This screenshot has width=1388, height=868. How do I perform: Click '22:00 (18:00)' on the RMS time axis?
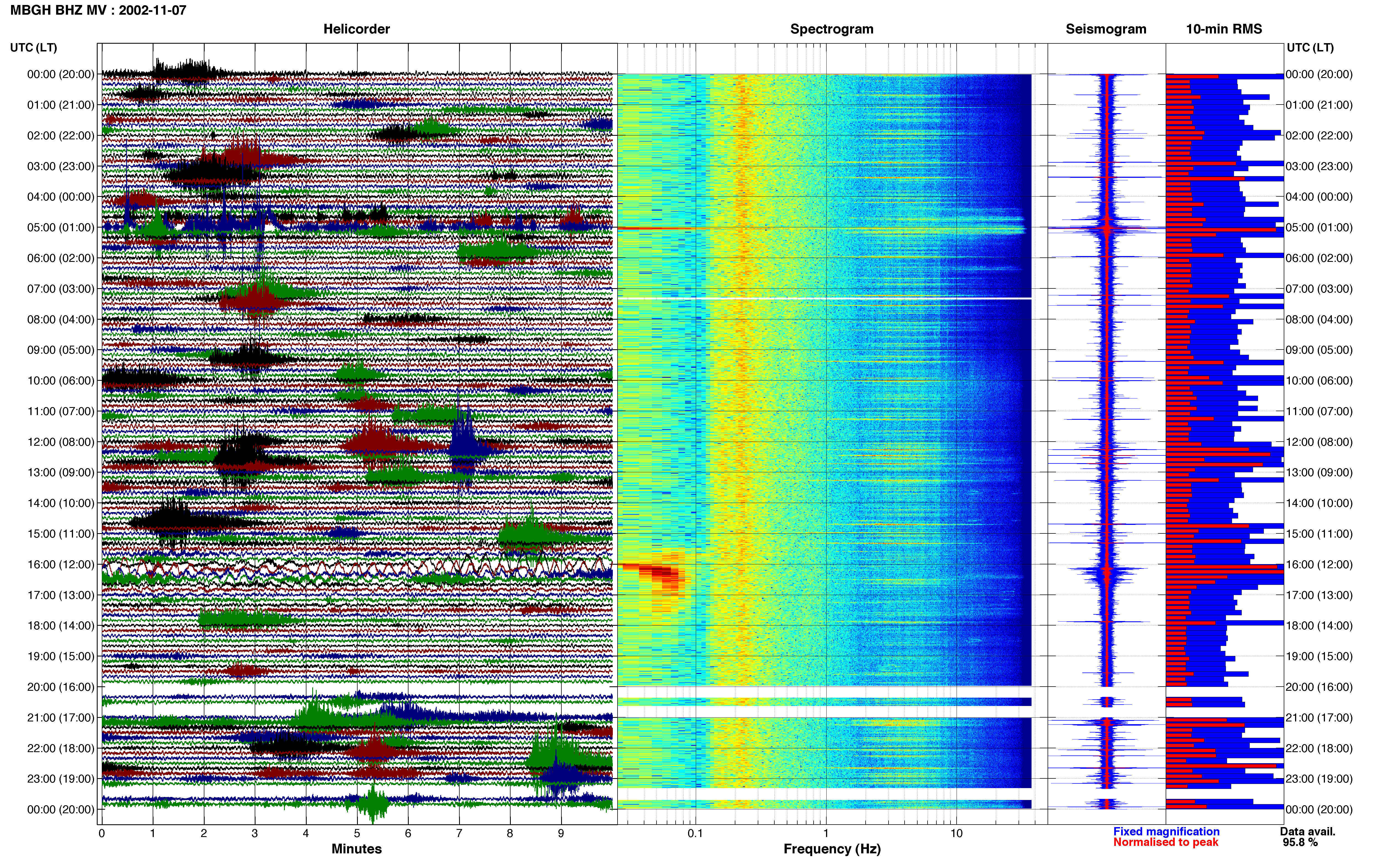[1319, 749]
